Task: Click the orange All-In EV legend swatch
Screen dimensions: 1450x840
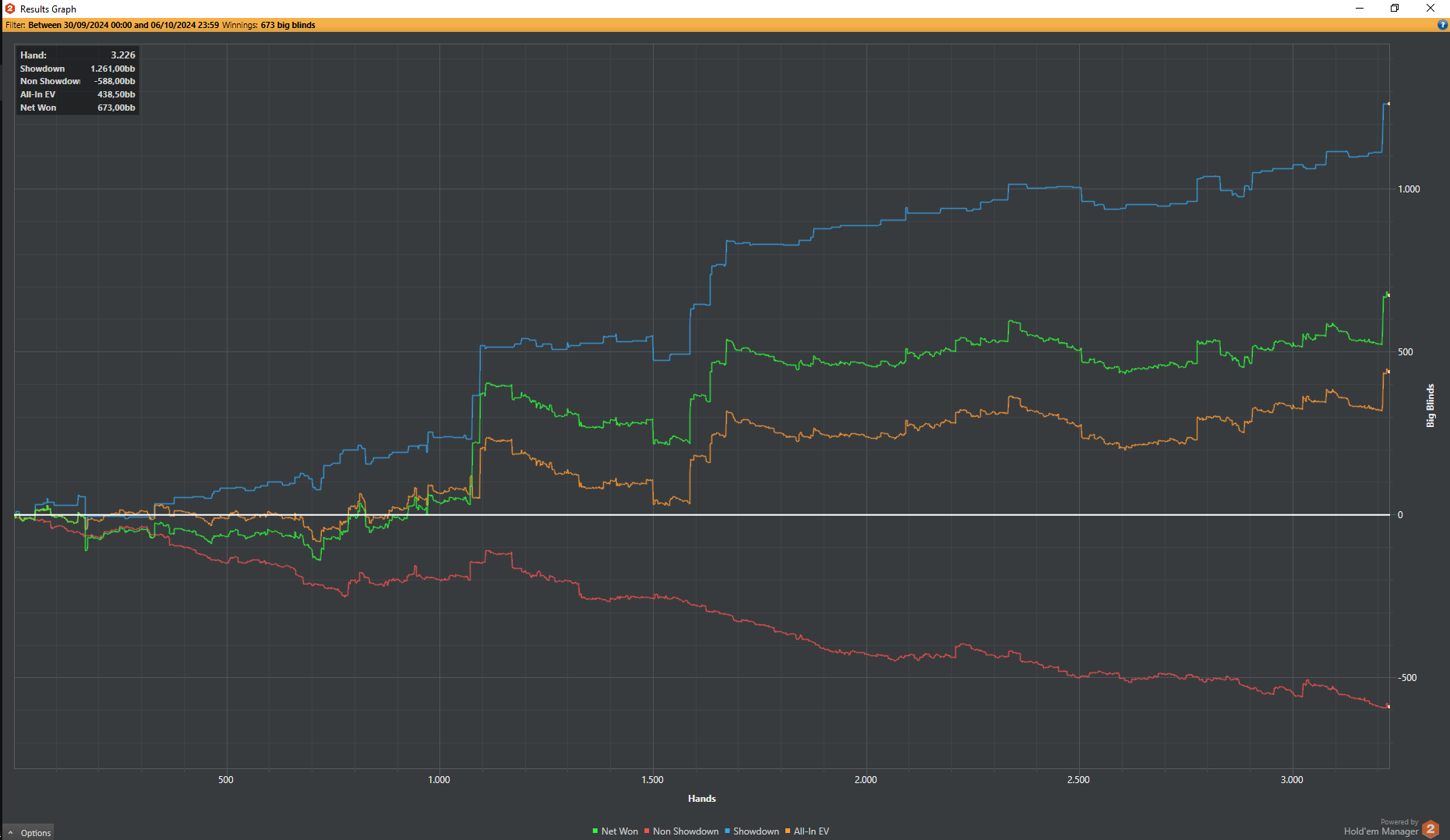Action: [788, 831]
